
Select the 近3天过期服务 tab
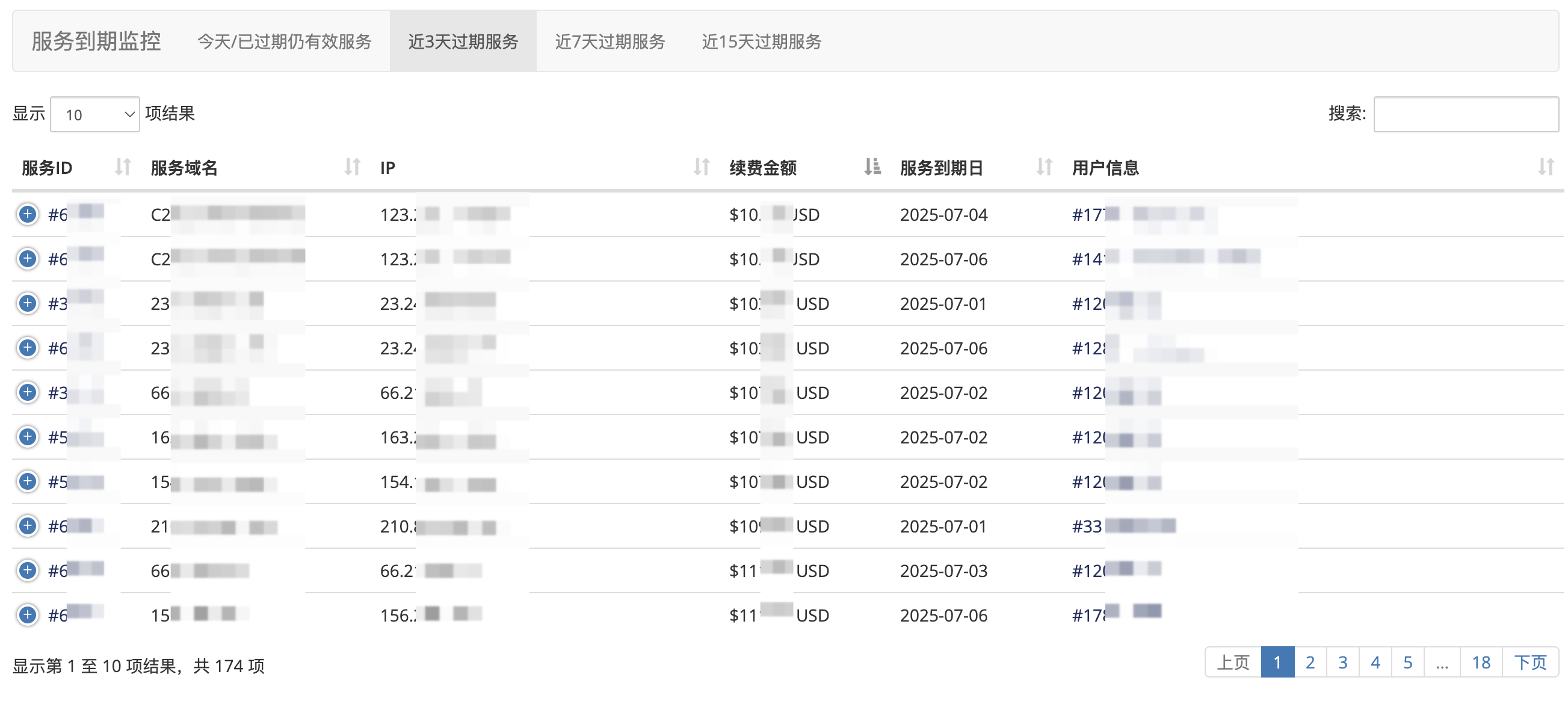tap(463, 42)
